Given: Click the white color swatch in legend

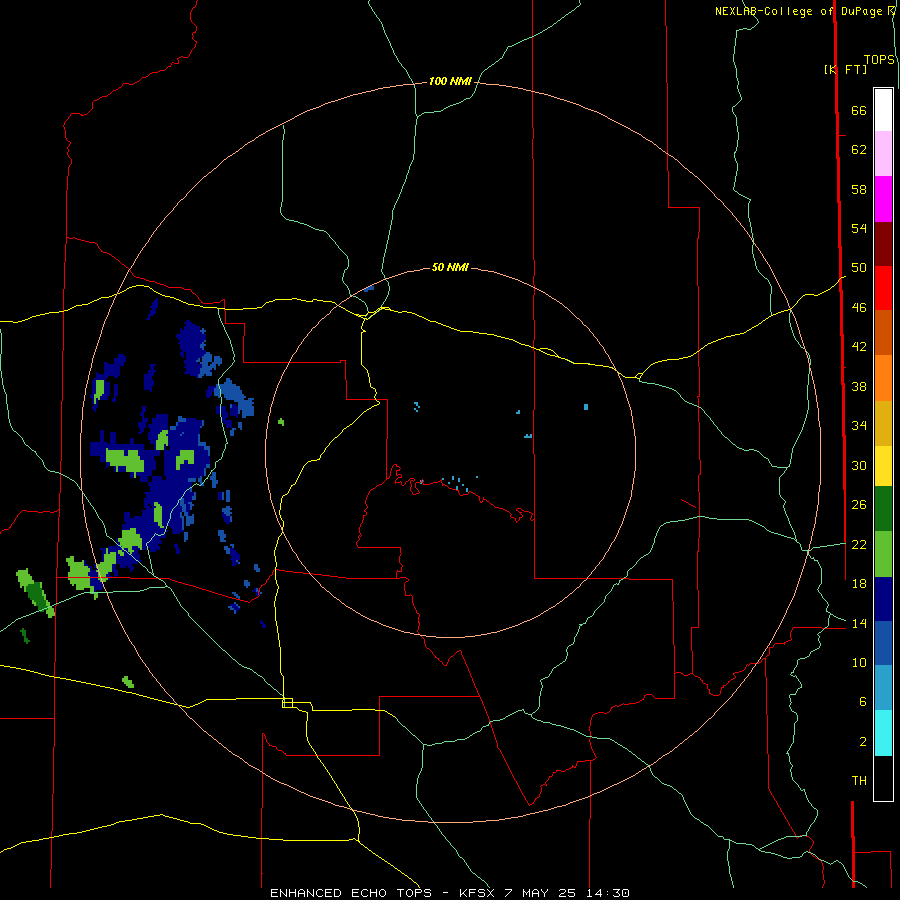Looking at the screenshot, I should 883,110.
